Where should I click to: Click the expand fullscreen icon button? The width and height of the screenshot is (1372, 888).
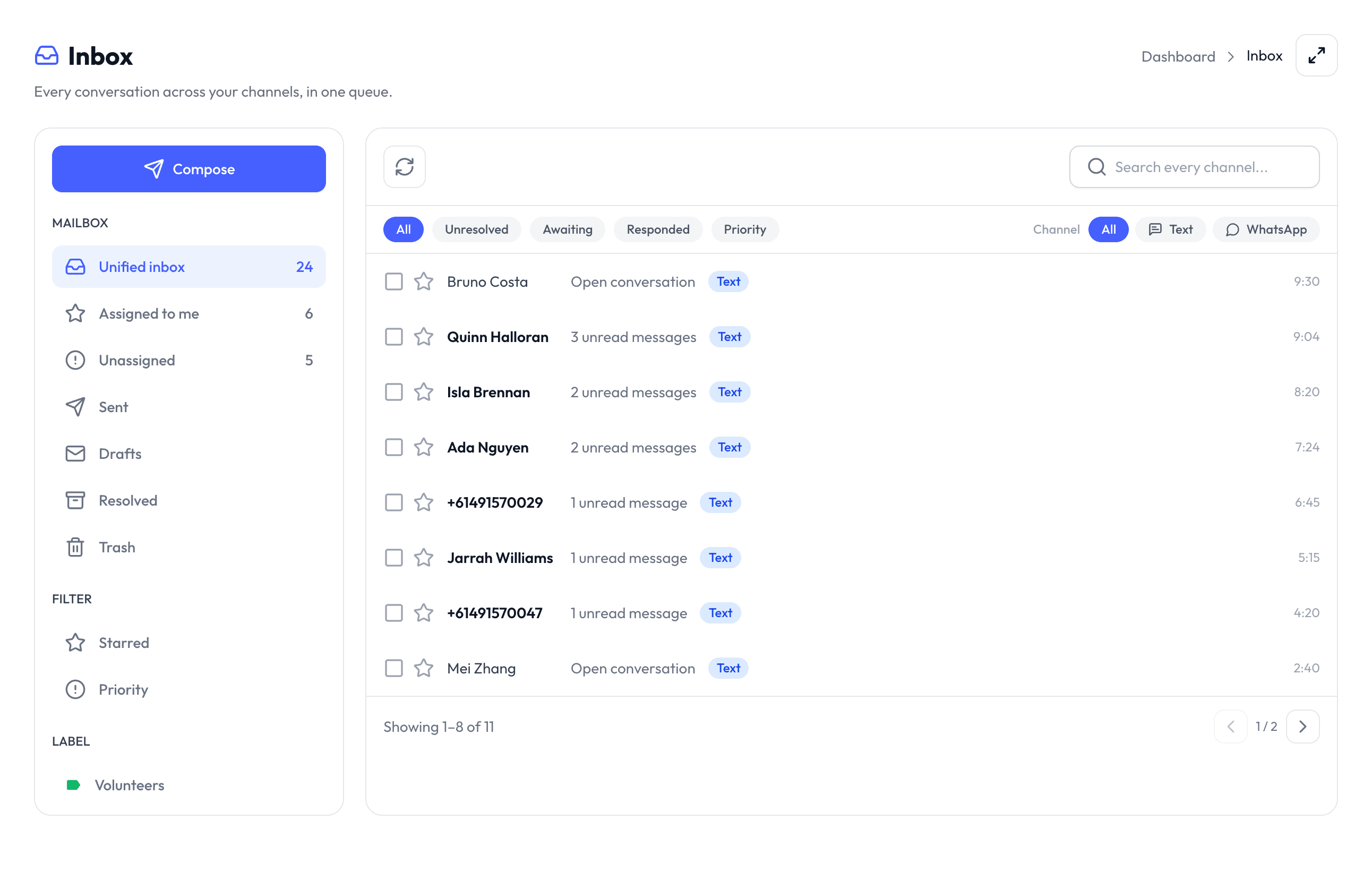pos(1316,55)
